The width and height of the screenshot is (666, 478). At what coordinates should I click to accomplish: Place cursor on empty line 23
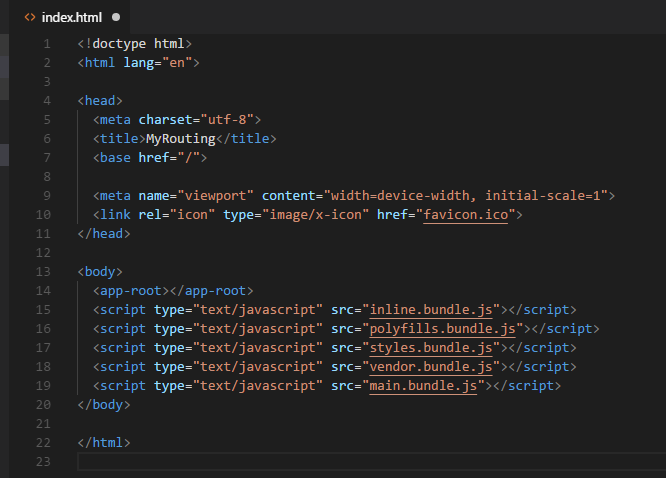[300, 462]
